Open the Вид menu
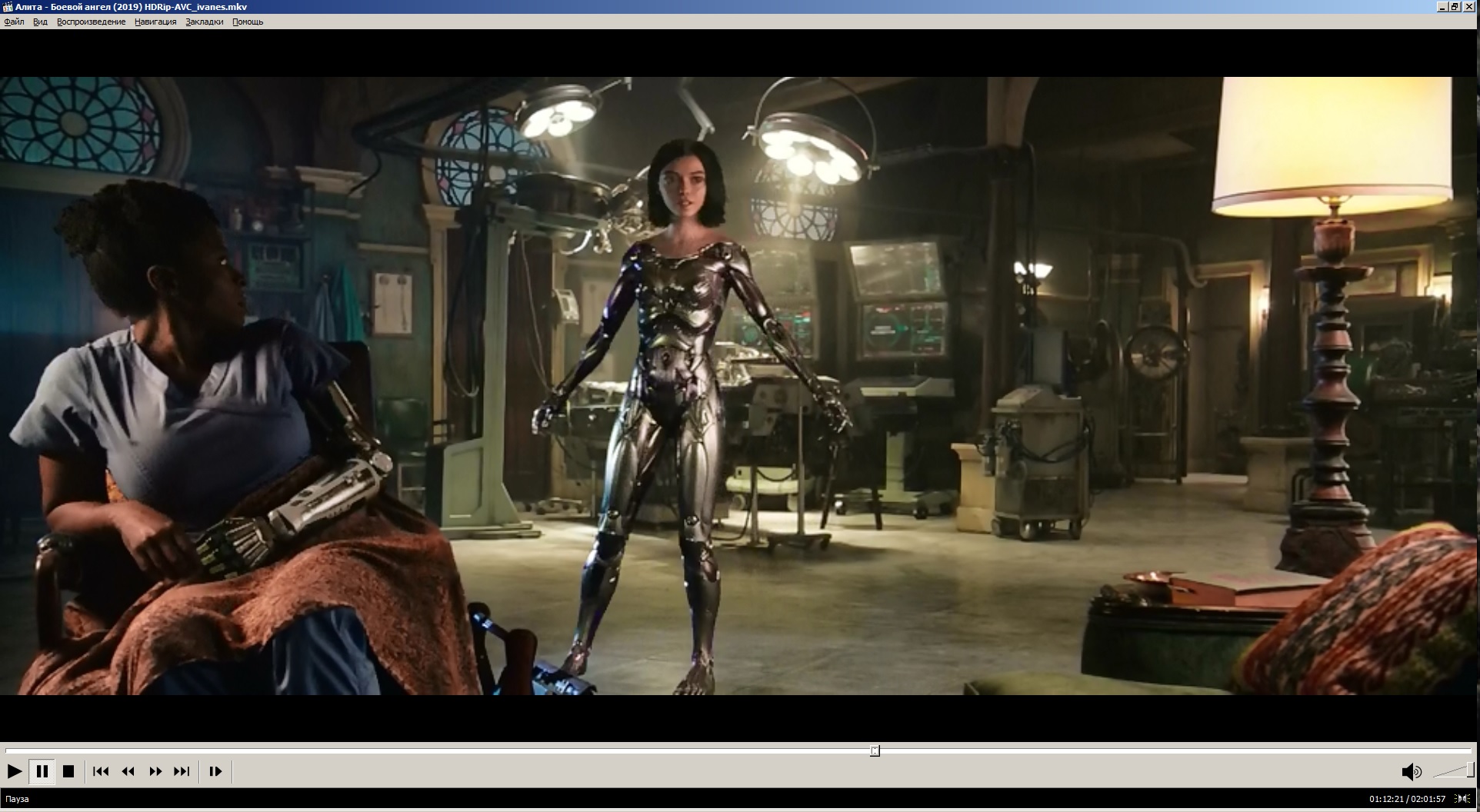The image size is (1480, 812). click(40, 22)
